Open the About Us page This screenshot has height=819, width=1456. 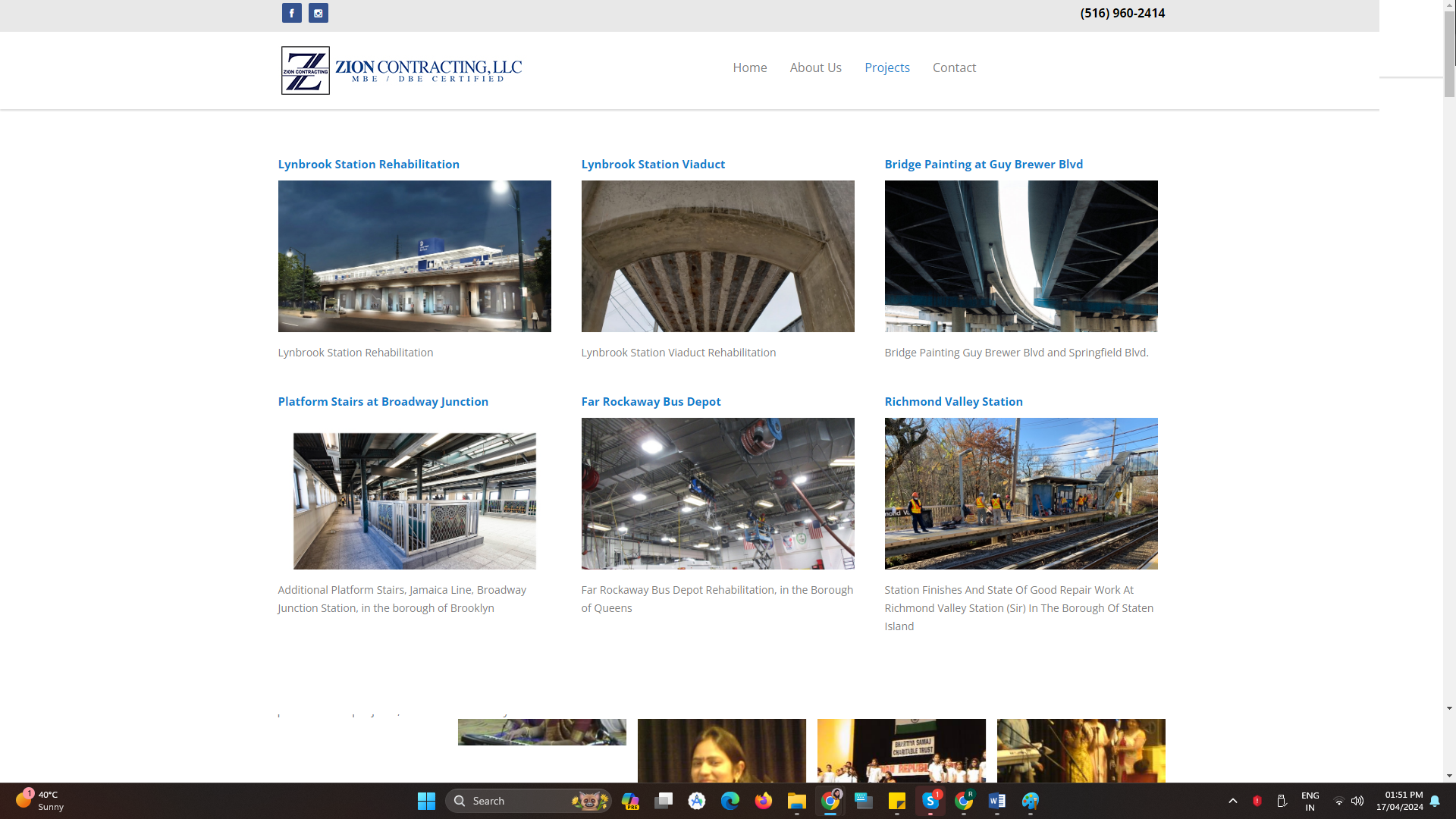coord(815,67)
